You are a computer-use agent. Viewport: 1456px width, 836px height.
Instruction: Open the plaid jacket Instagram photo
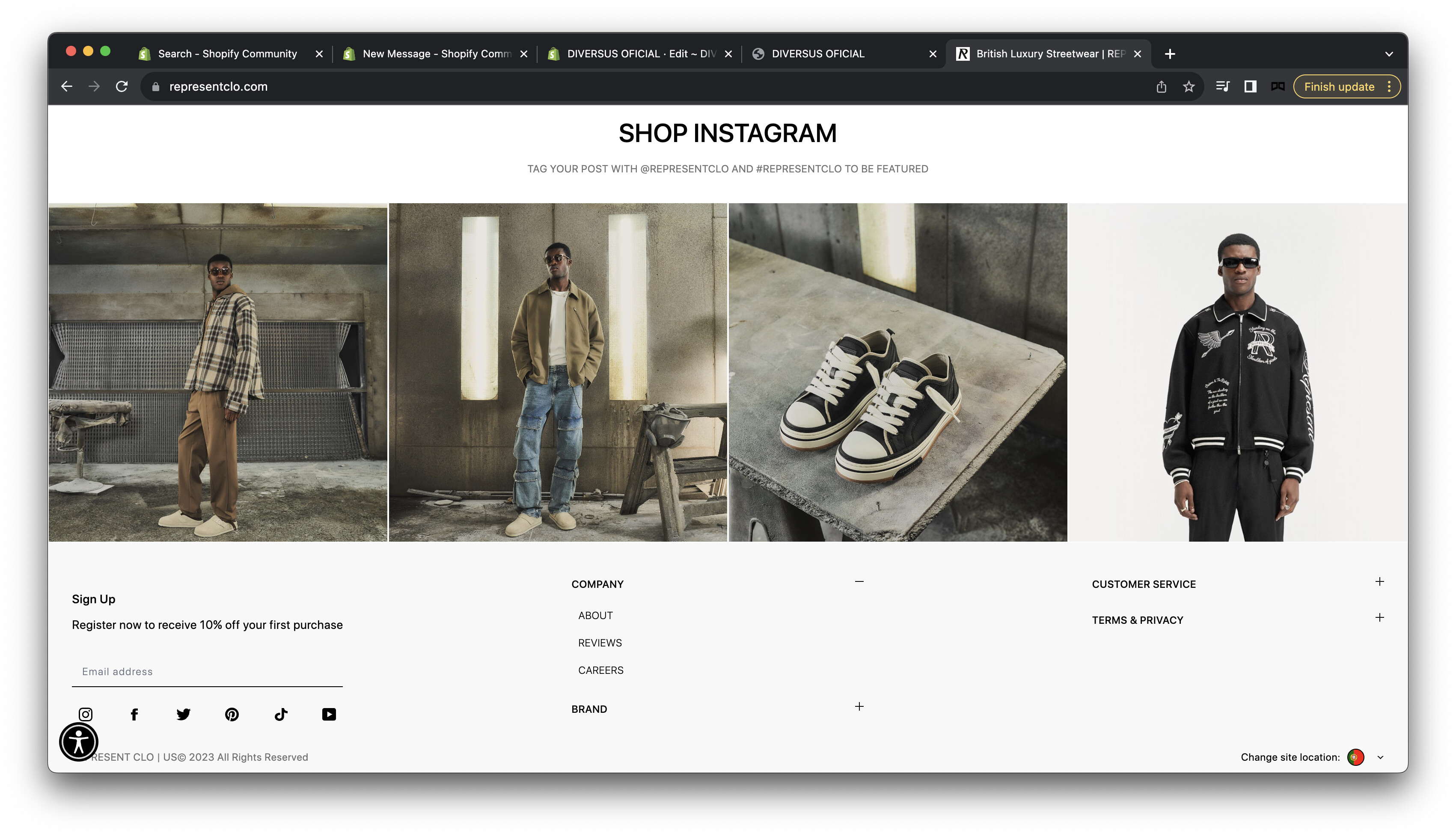tap(218, 372)
